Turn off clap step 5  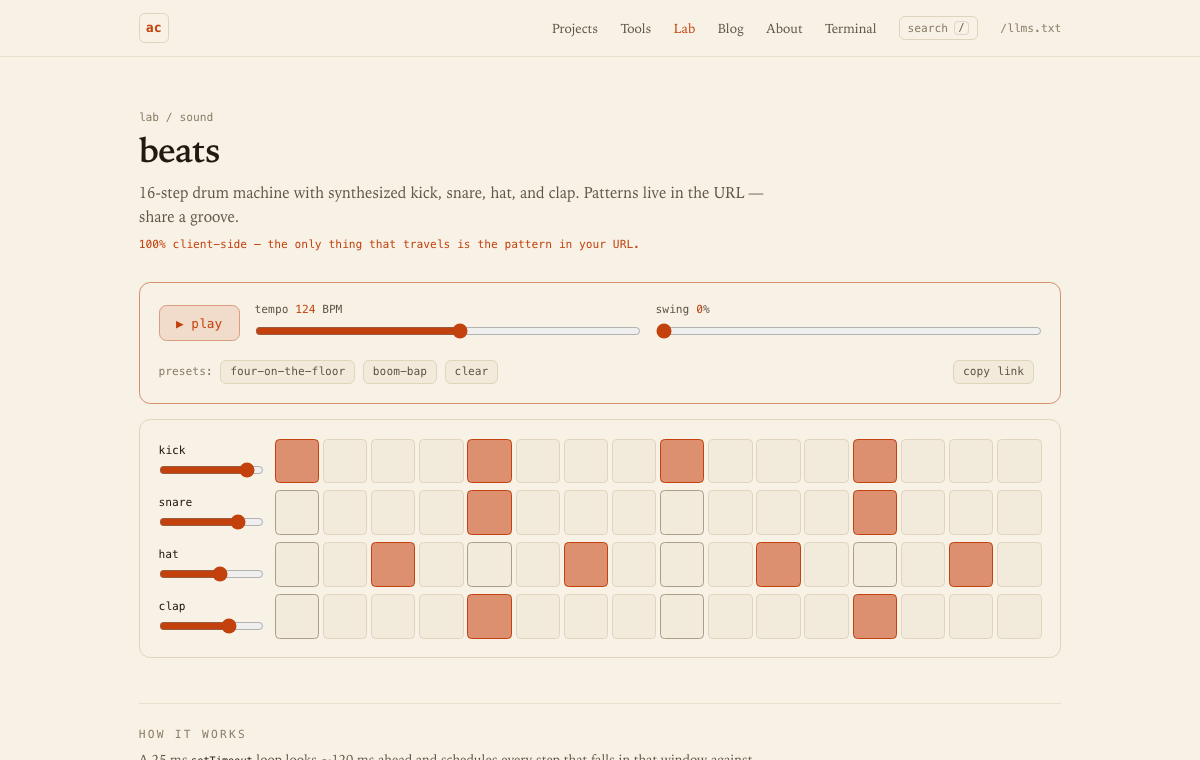click(489, 616)
